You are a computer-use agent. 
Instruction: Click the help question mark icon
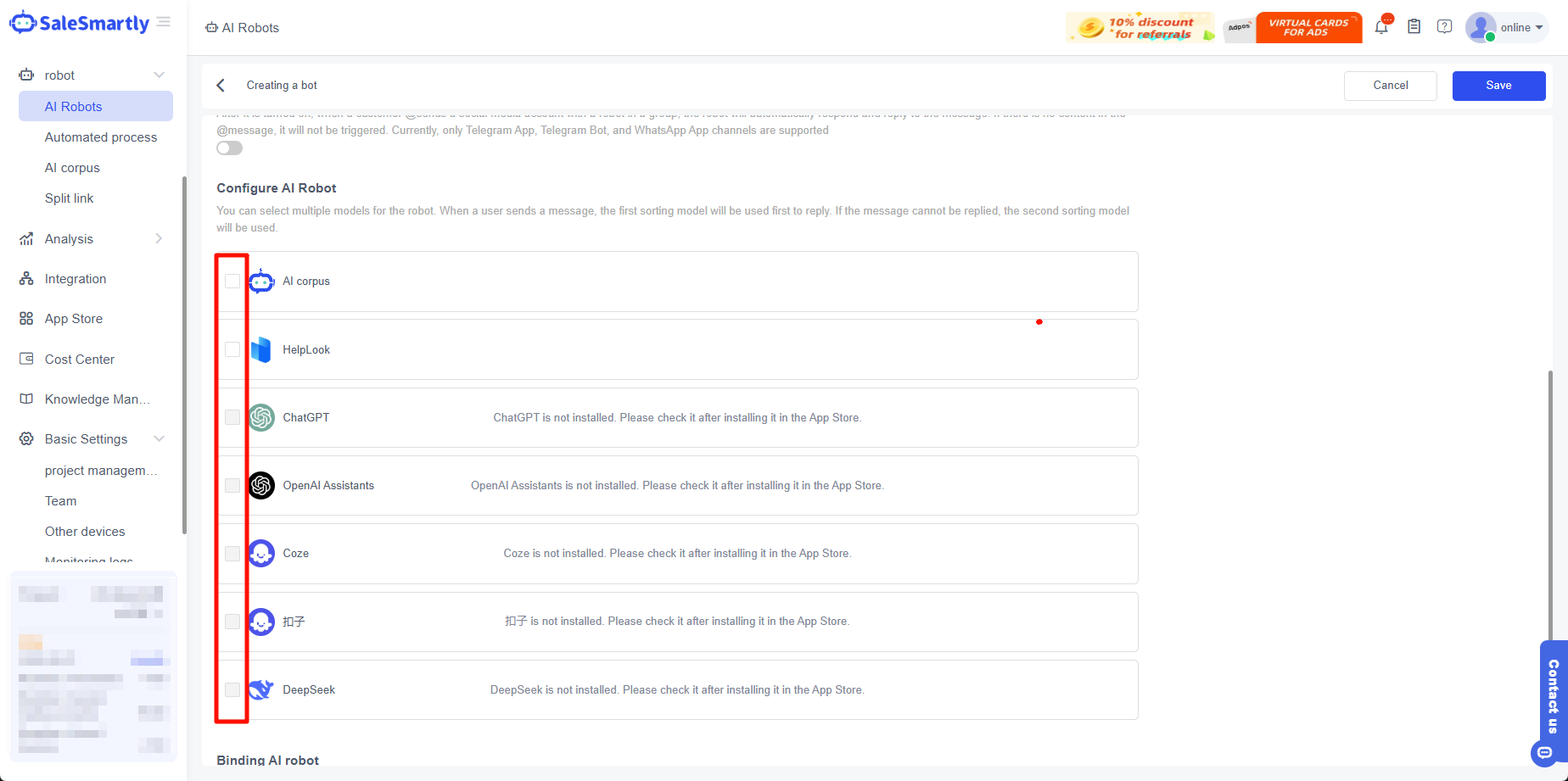click(x=1444, y=27)
